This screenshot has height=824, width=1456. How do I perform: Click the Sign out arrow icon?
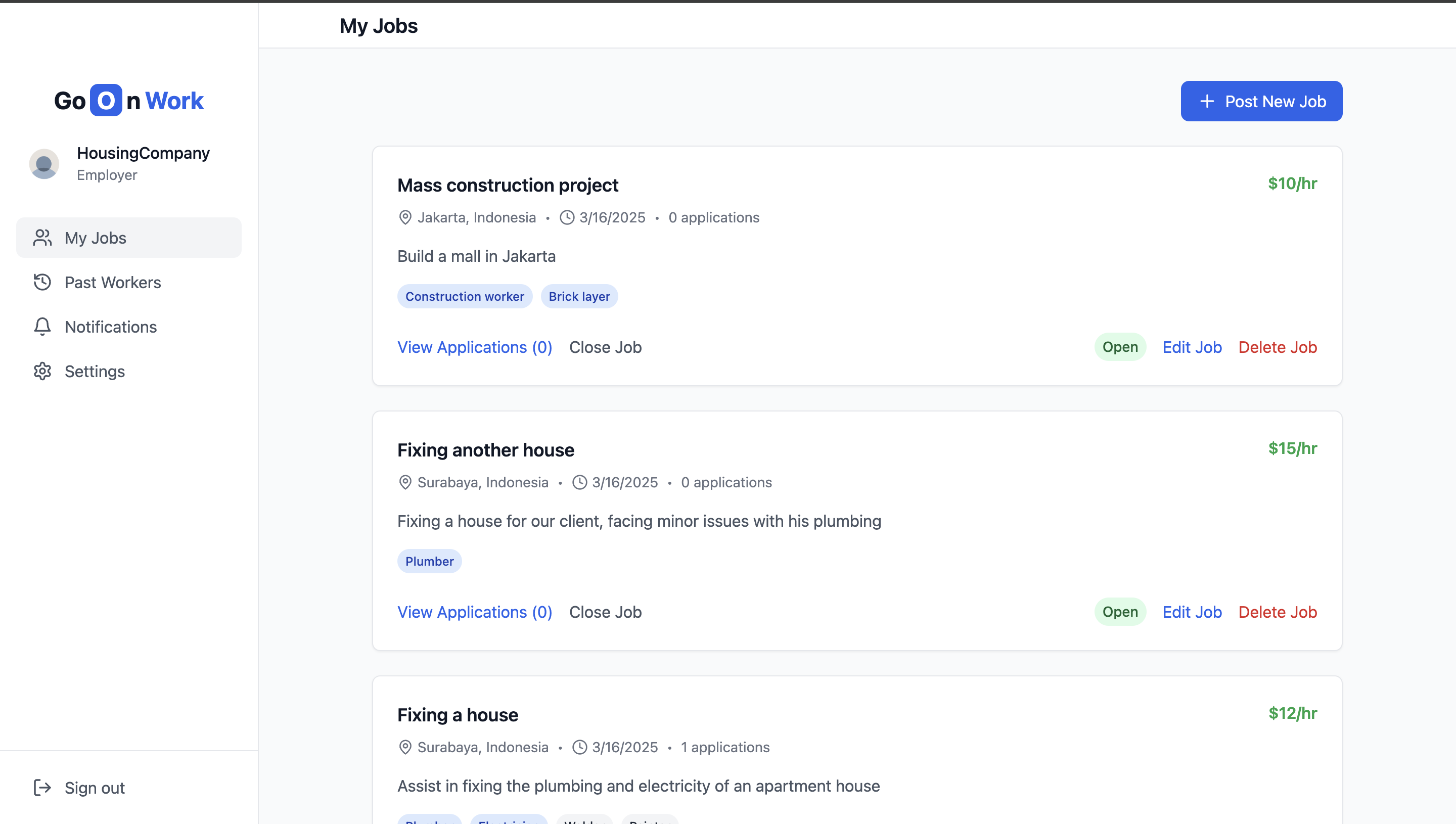[x=42, y=787]
